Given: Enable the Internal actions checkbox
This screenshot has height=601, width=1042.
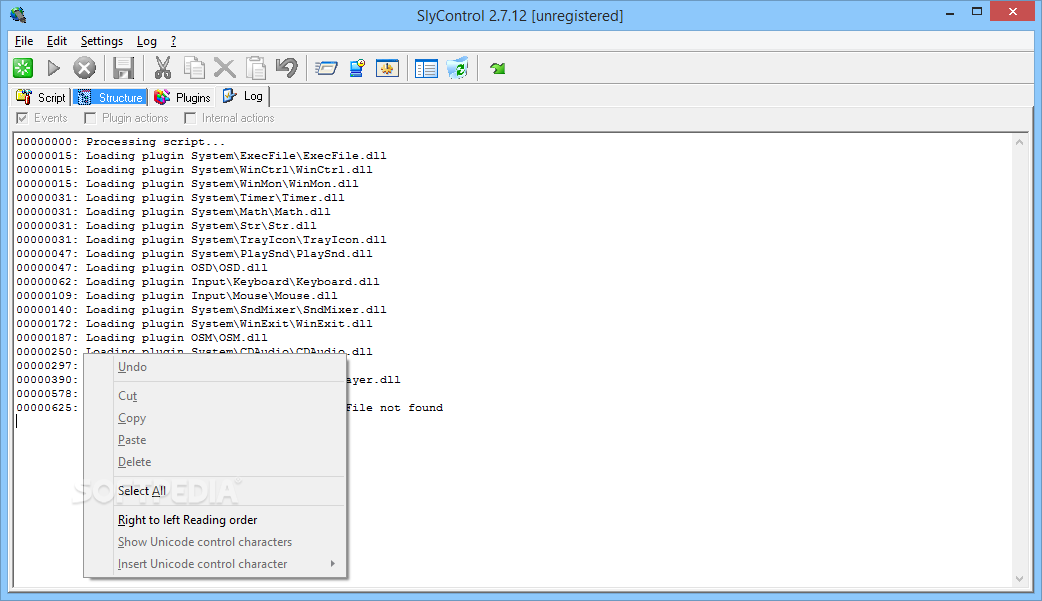Looking at the screenshot, I should [189, 118].
